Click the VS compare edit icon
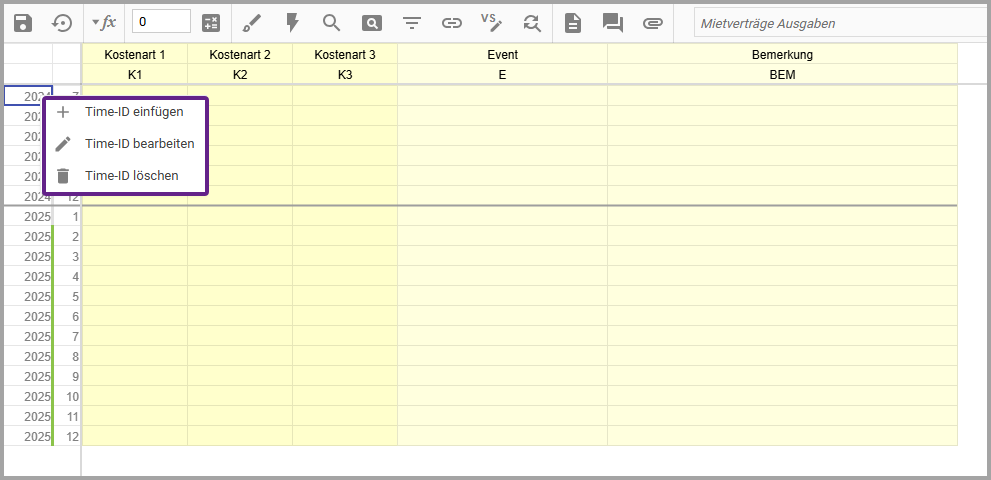 [x=491, y=22]
